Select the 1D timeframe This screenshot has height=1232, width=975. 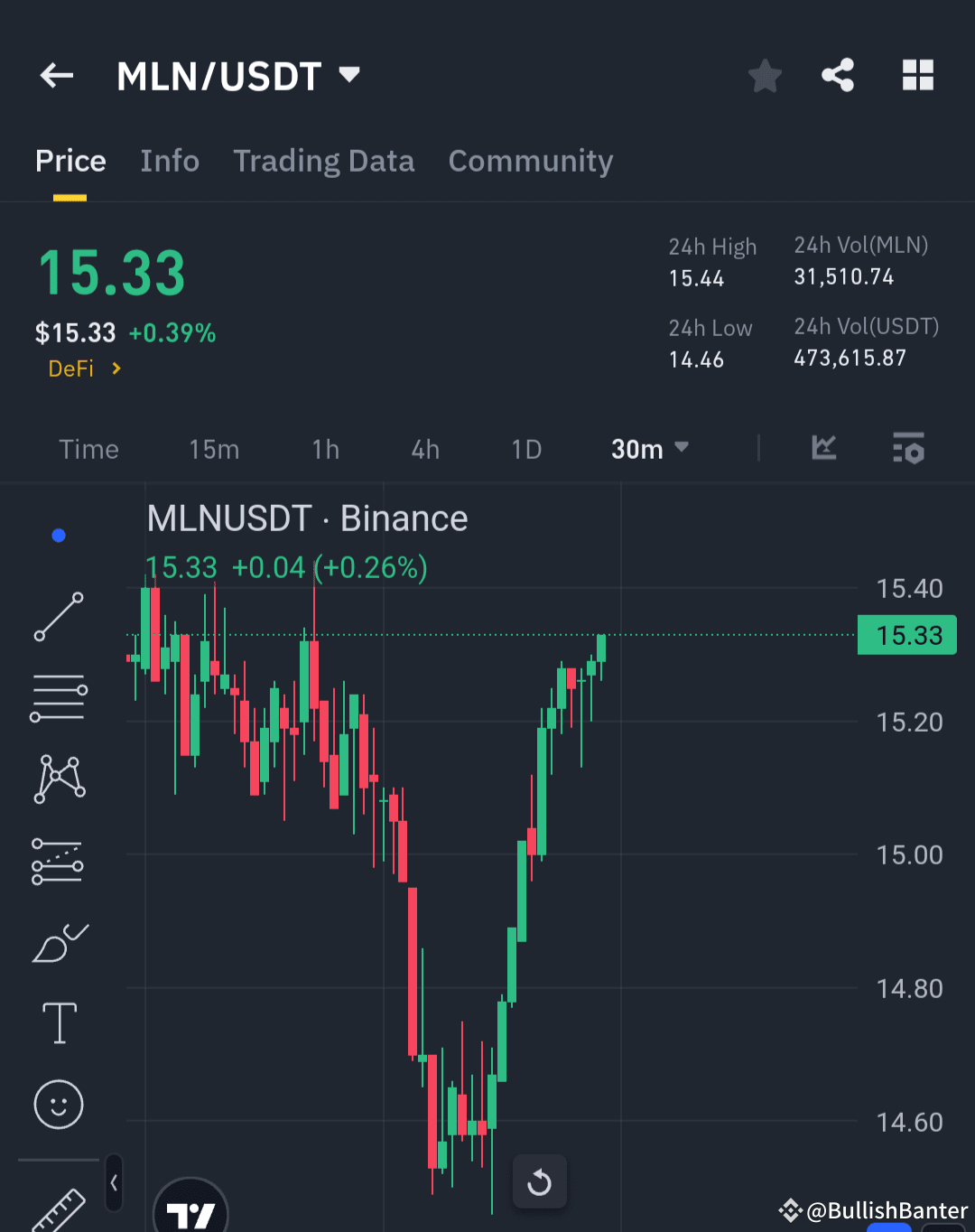(526, 449)
